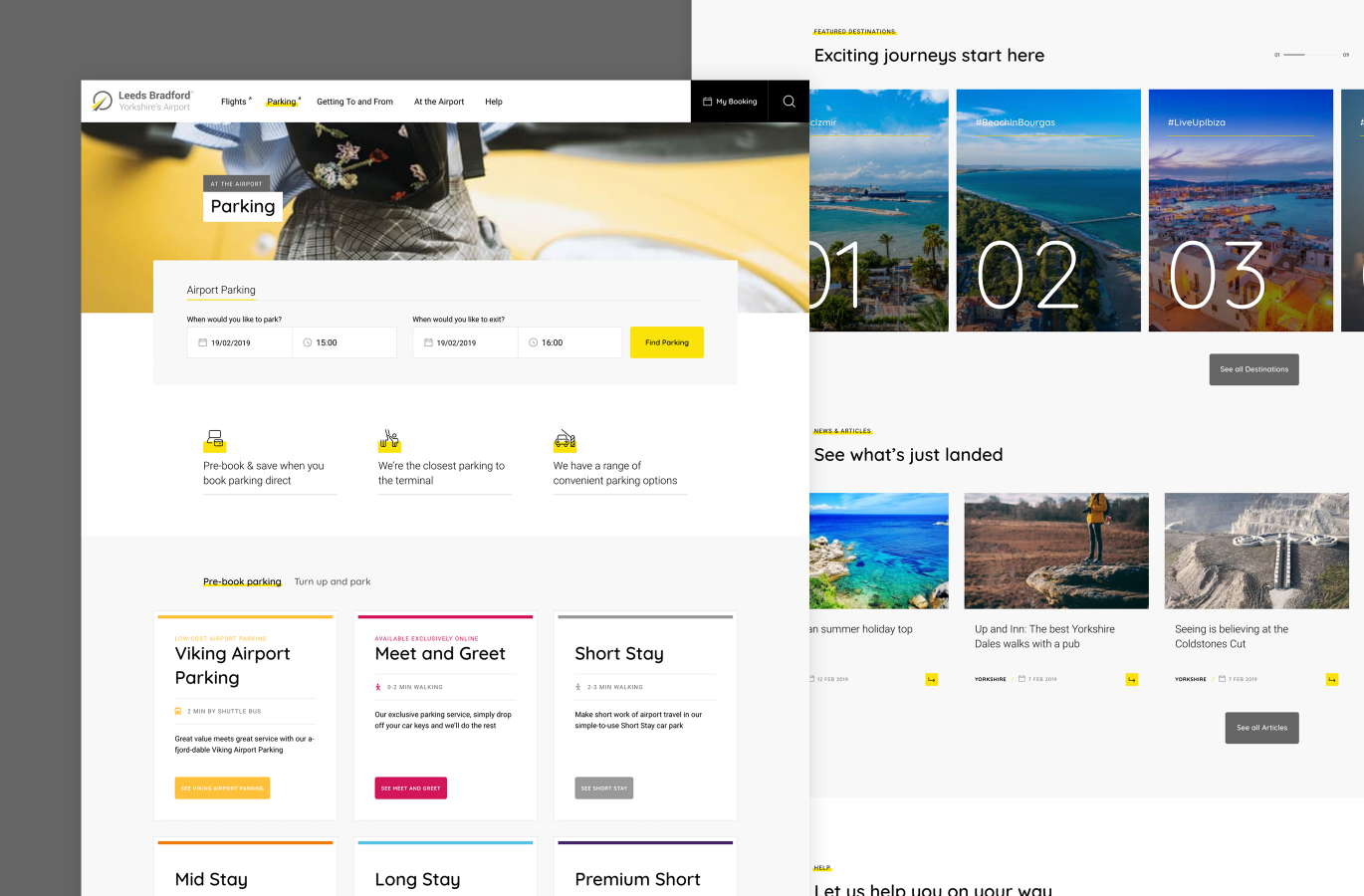Click the shuttle bus icon in Viking card
This screenshot has height=896, width=1364.
point(178,711)
